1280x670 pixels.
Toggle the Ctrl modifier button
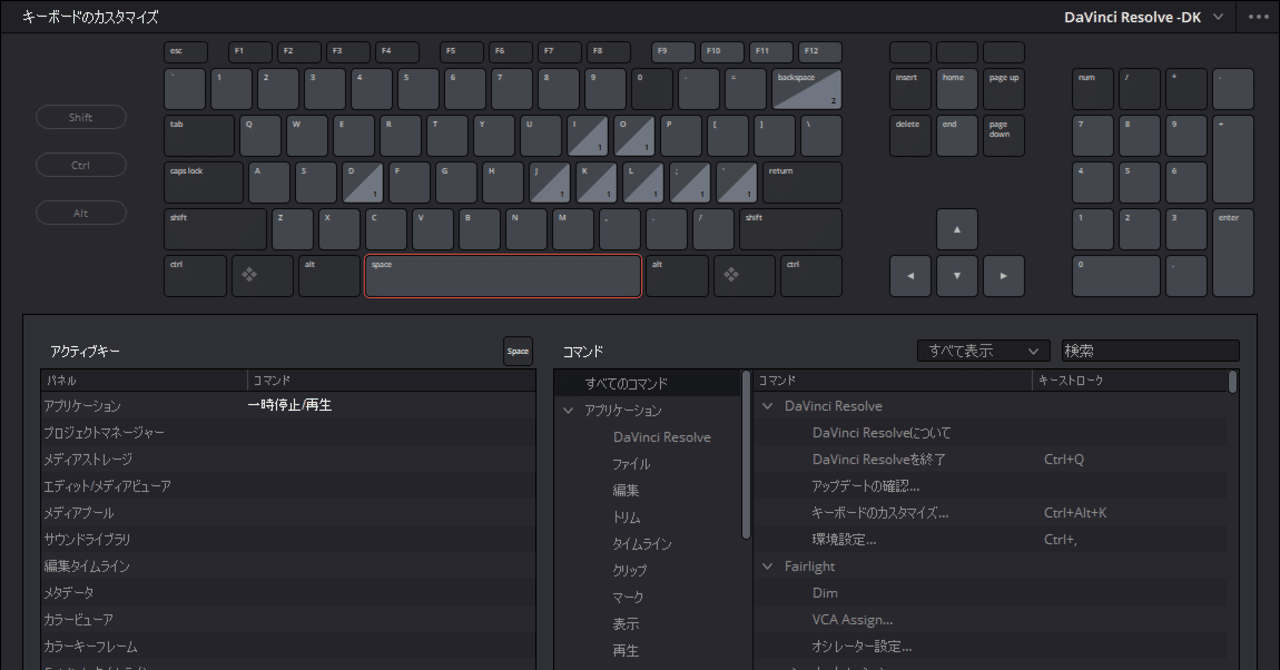[x=81, y=165]
